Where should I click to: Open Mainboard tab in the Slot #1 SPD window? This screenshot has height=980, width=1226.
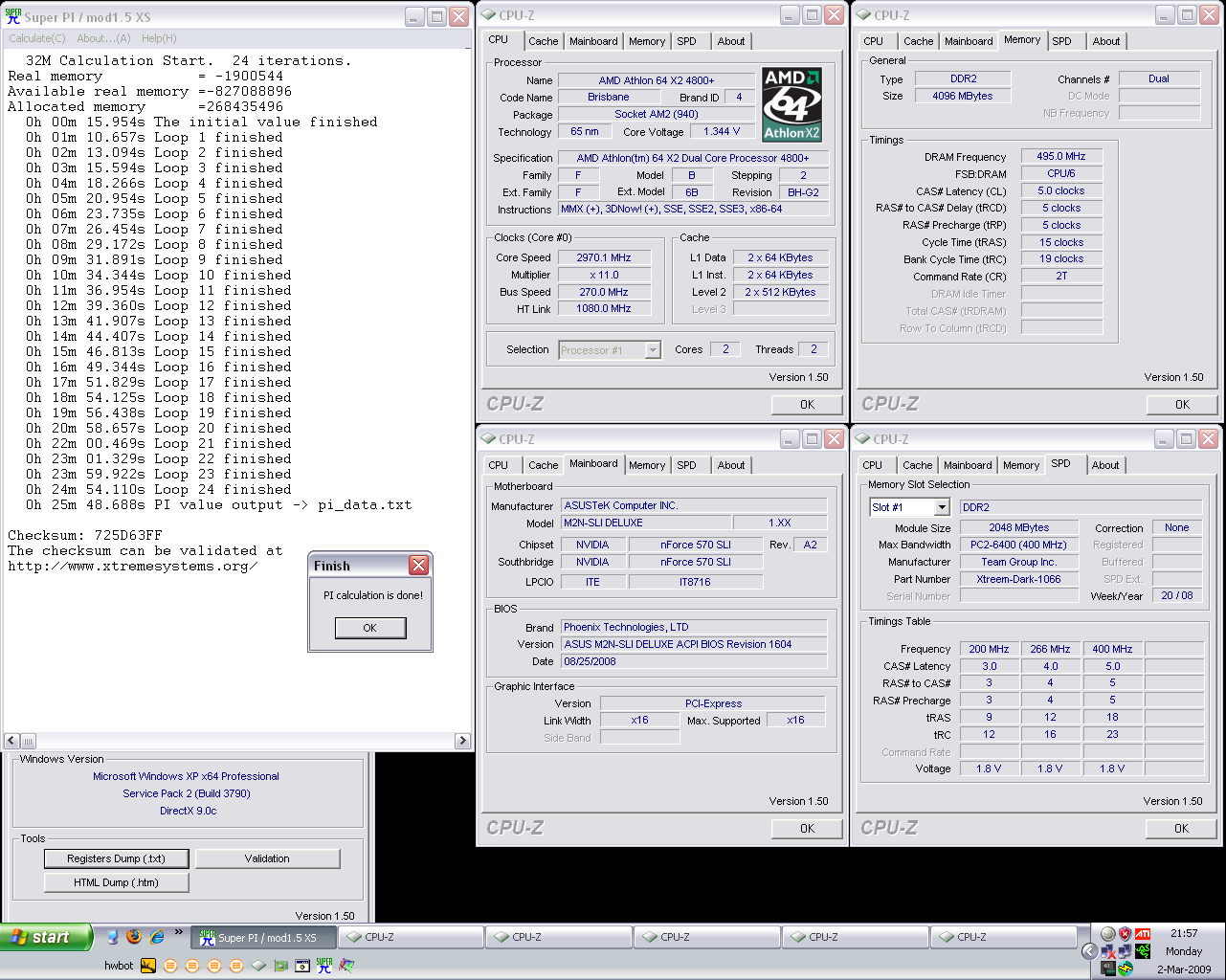[x=968, y=465]
